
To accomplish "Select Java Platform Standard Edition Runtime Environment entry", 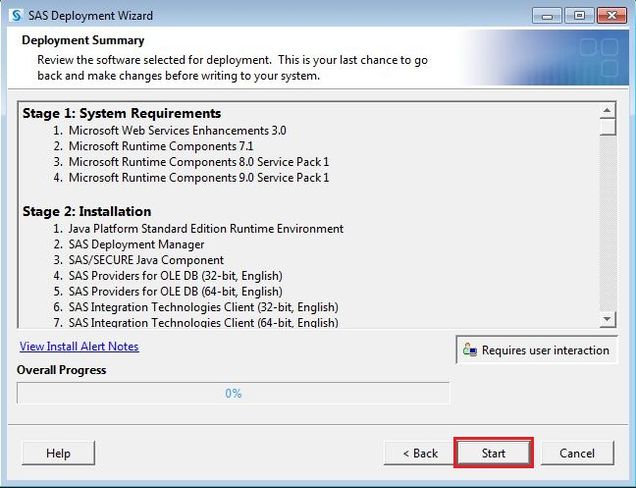I will point(206,229).
